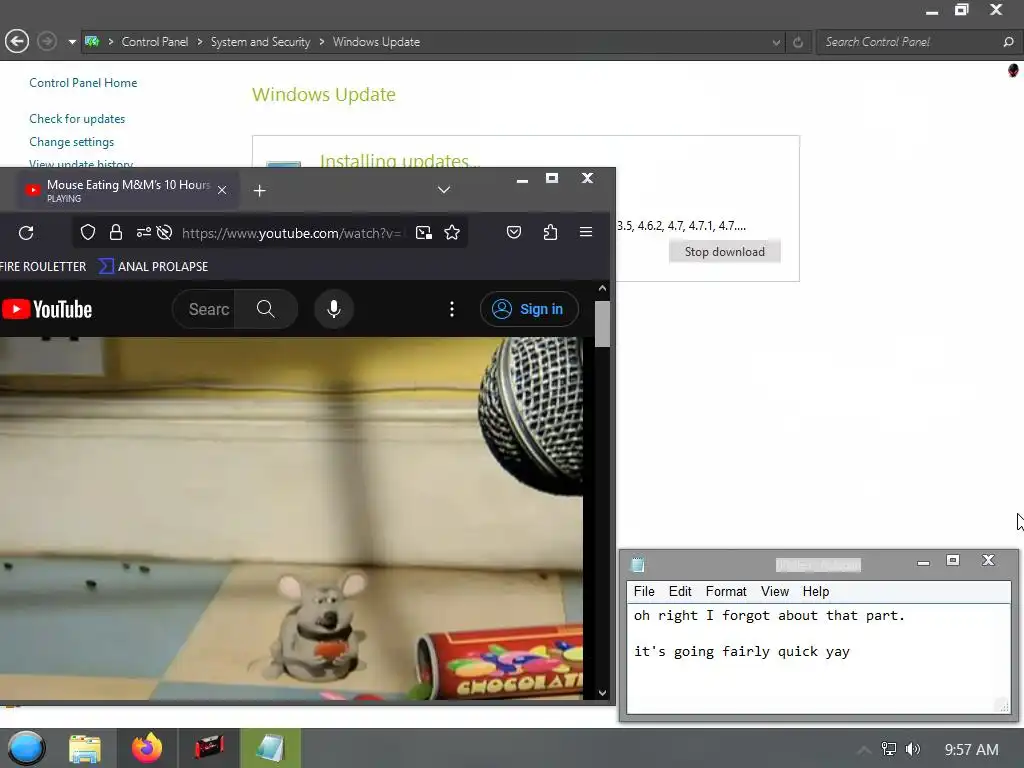This screenshot has height=768, width=1024.
Task: Open the site permissions icon
Action: pyautogui.click(x=144, y=232)
